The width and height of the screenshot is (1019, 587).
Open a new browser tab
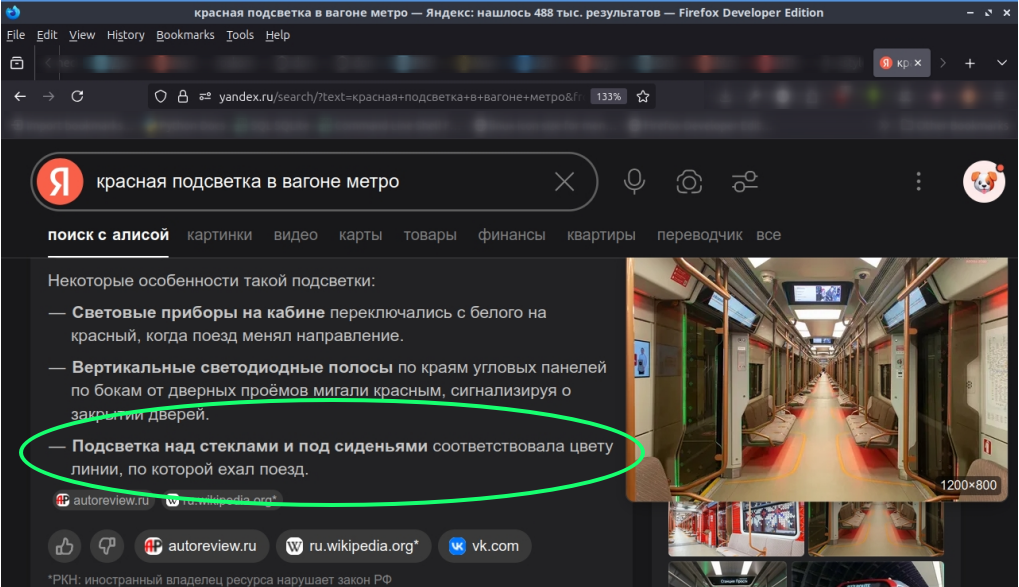pyautogui.click(x=969, y=63)
